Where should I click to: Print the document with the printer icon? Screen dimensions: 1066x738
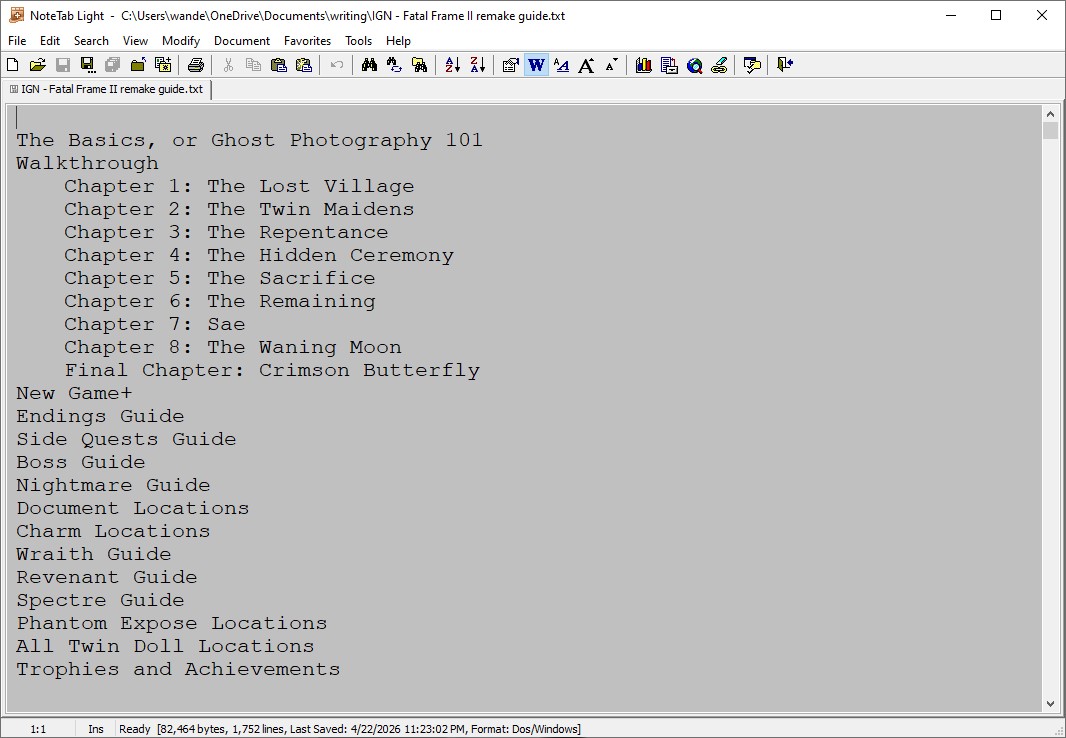pyautogui.click(x=196, y=65)
